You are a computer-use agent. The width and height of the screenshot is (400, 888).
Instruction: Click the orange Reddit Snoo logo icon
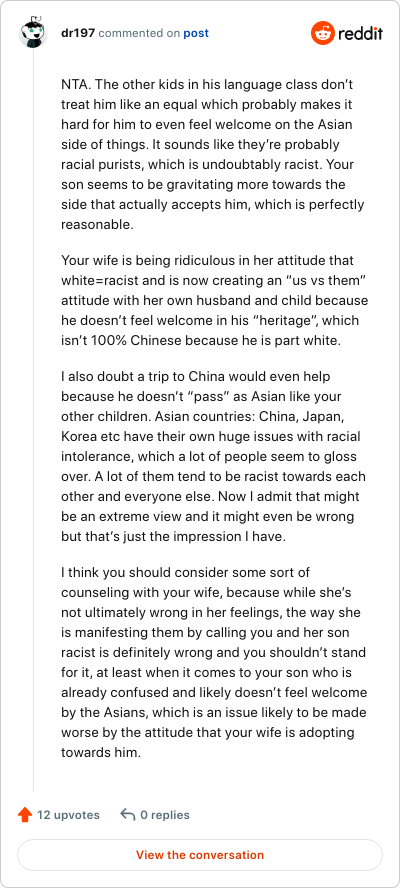click(x=323, y=33)
